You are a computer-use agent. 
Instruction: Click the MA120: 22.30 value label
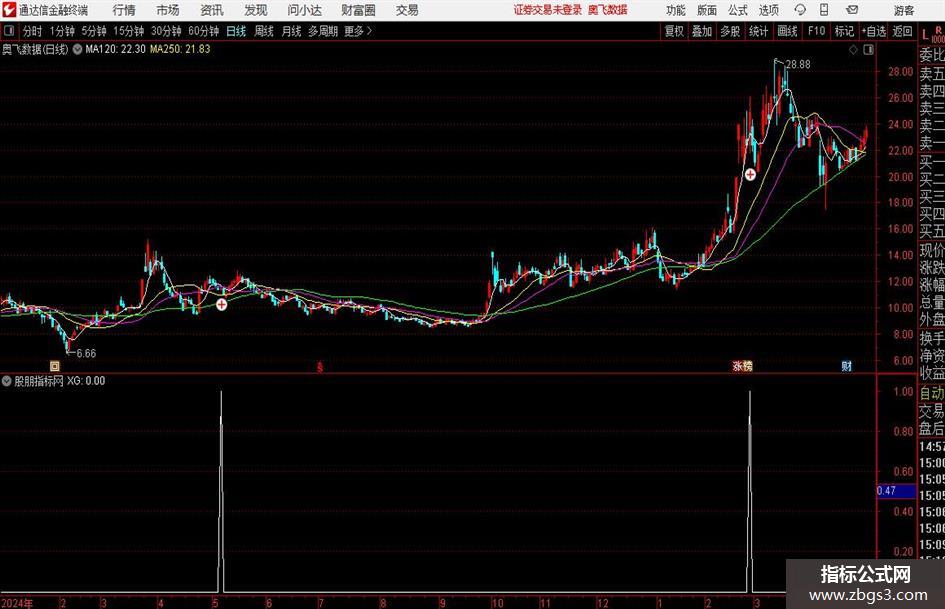click(116, 49)
